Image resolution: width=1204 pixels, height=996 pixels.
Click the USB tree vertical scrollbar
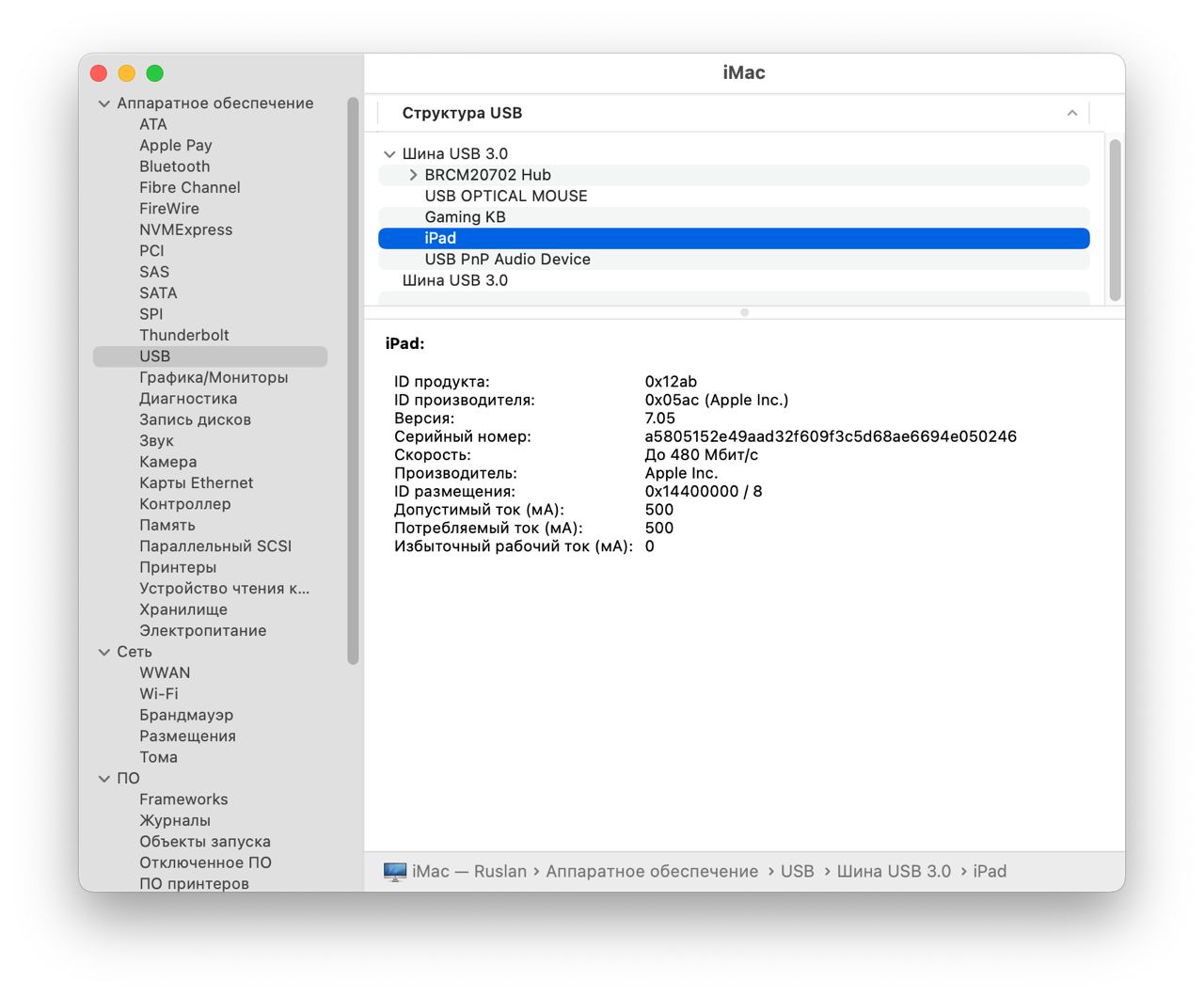click(1116, 220)
